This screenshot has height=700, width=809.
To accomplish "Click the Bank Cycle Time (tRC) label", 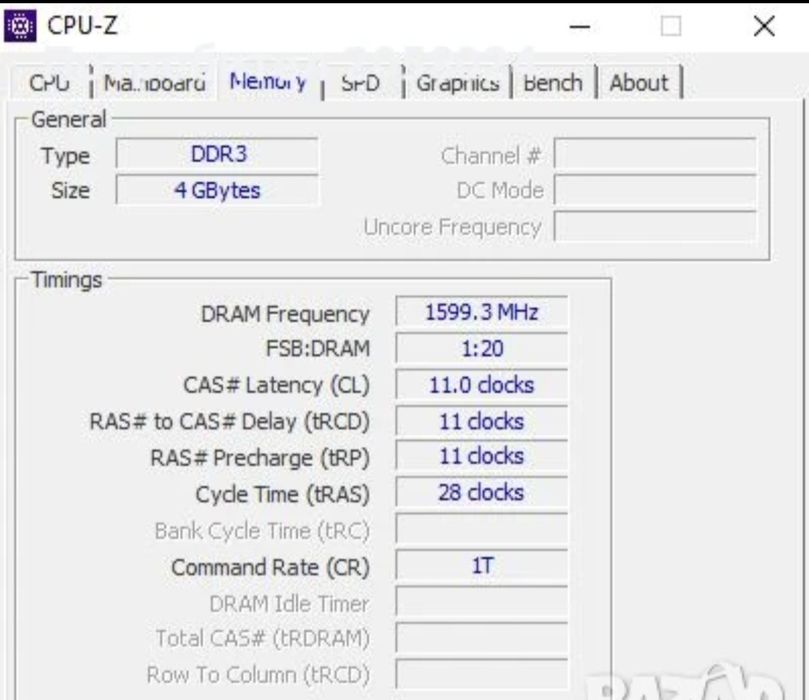I will coord(262,531).
